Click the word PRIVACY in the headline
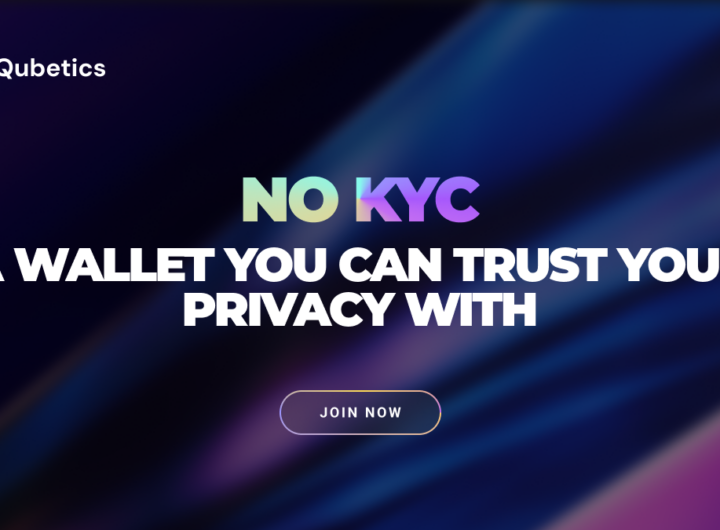 coord(288,310)
